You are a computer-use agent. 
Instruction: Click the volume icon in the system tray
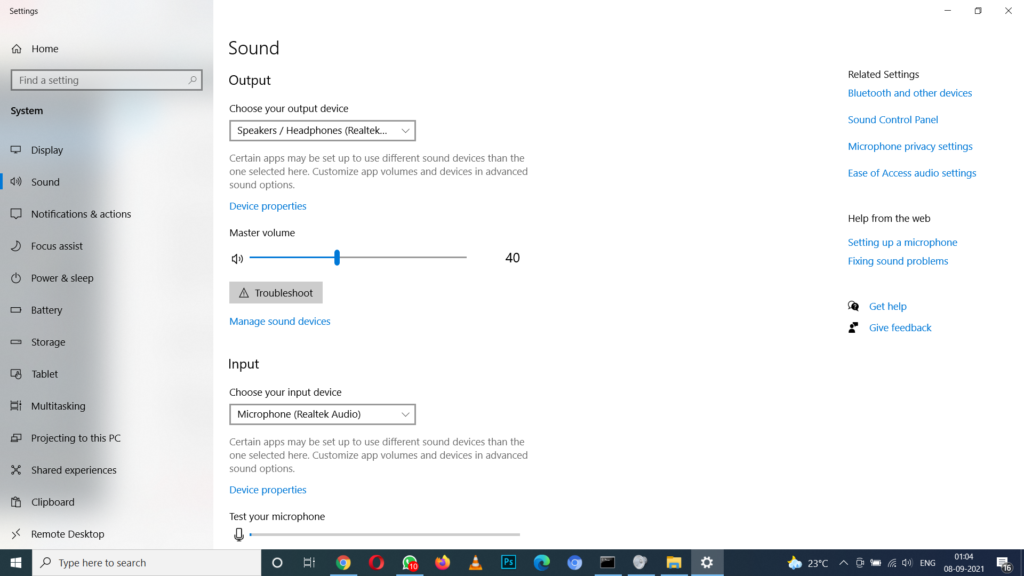coord(906,562)
